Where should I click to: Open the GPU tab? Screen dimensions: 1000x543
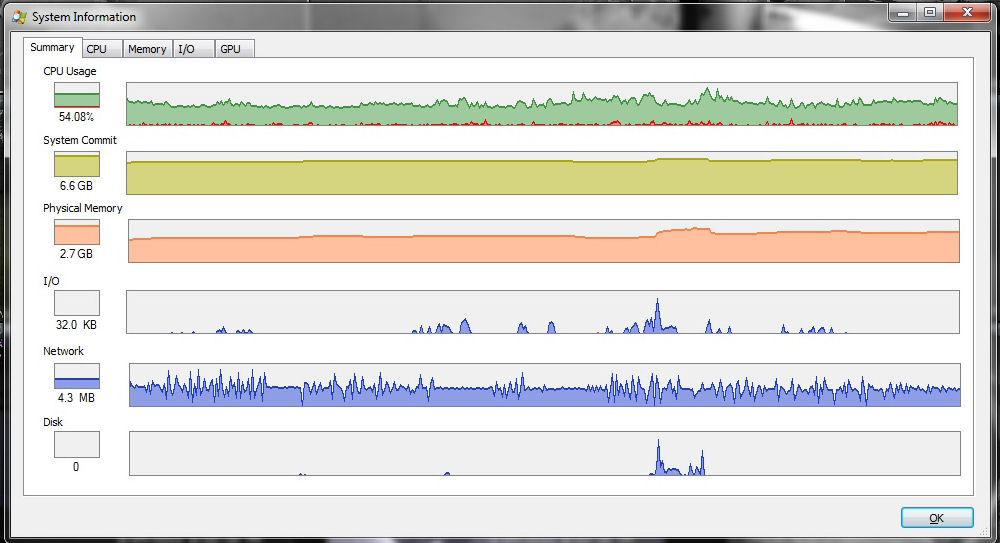[x=235, y=49]
